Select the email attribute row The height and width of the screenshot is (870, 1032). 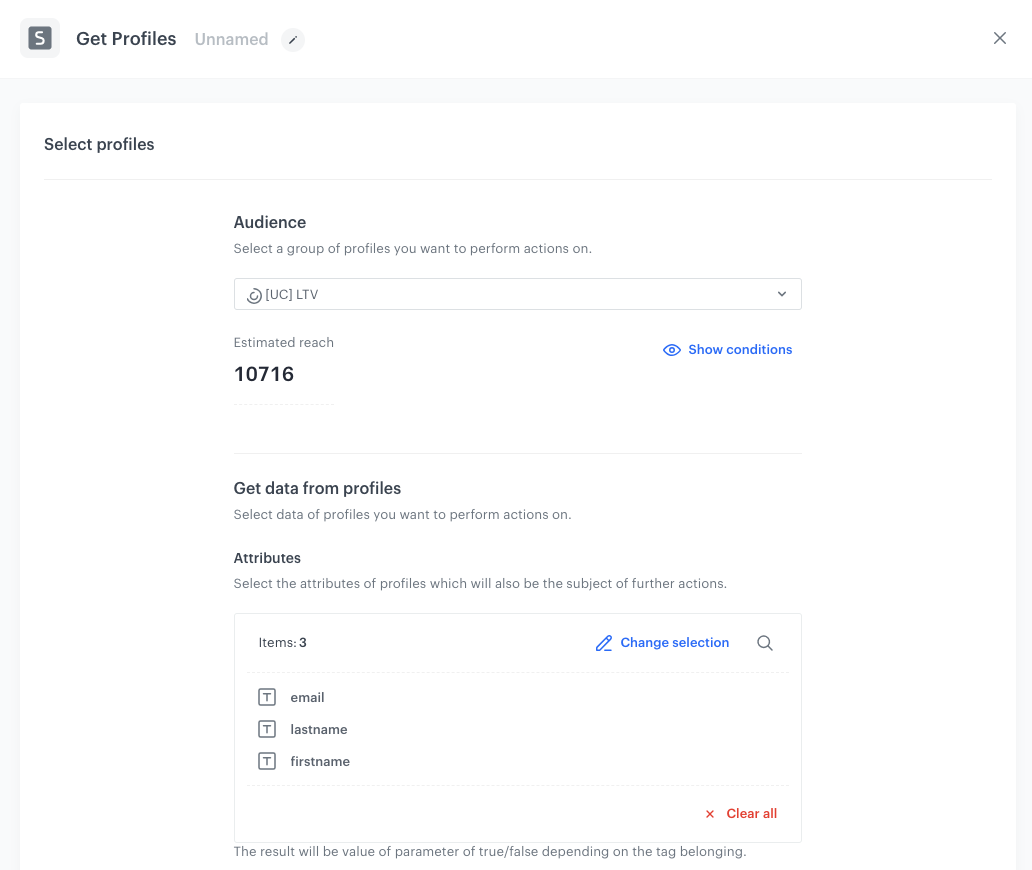click(307, 697)
